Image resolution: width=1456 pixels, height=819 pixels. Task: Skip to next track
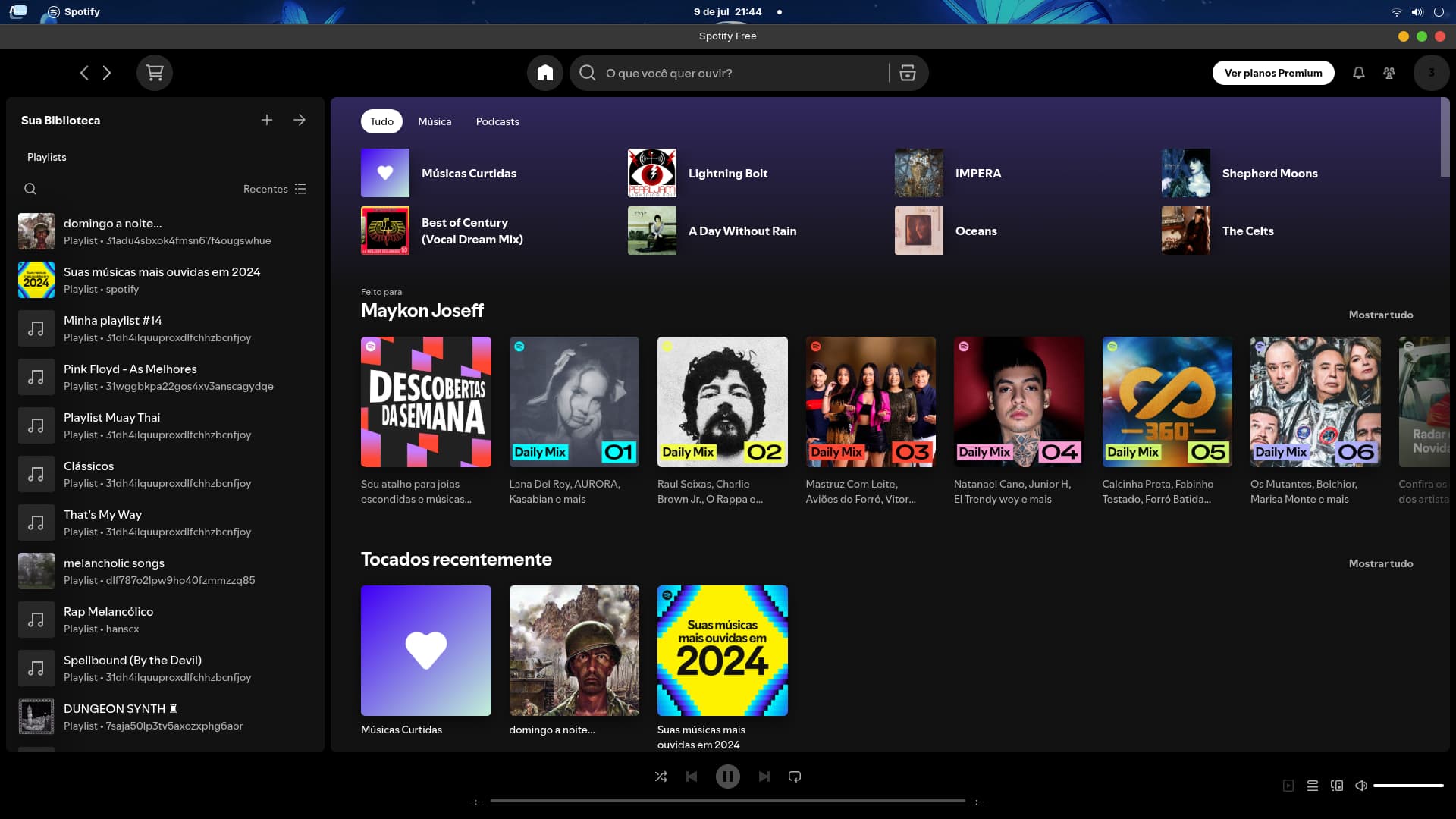(764, 777)
